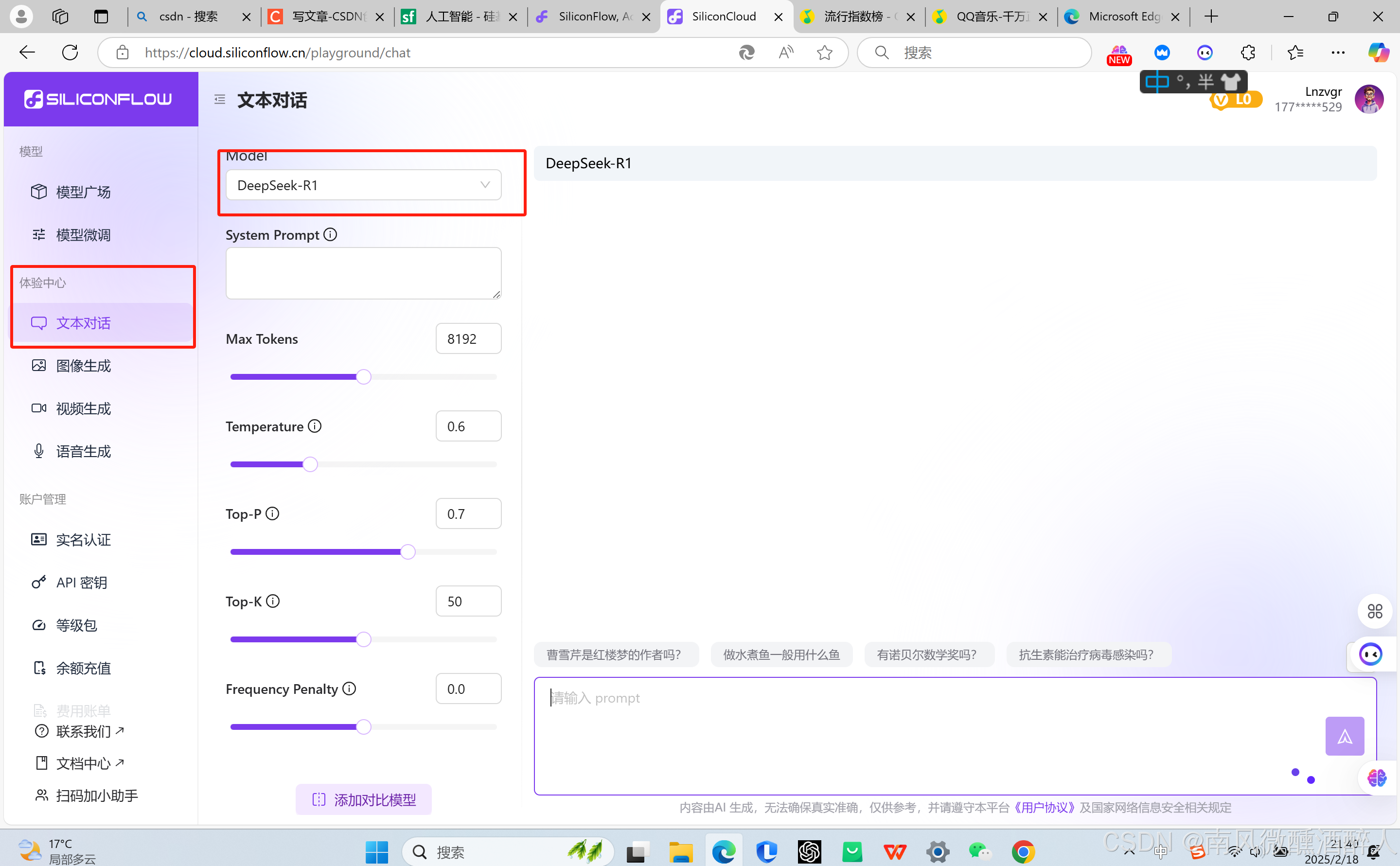1400x866 pixels.
Task: Favorite this page with star icon
Action: click(x=824, y=53)
